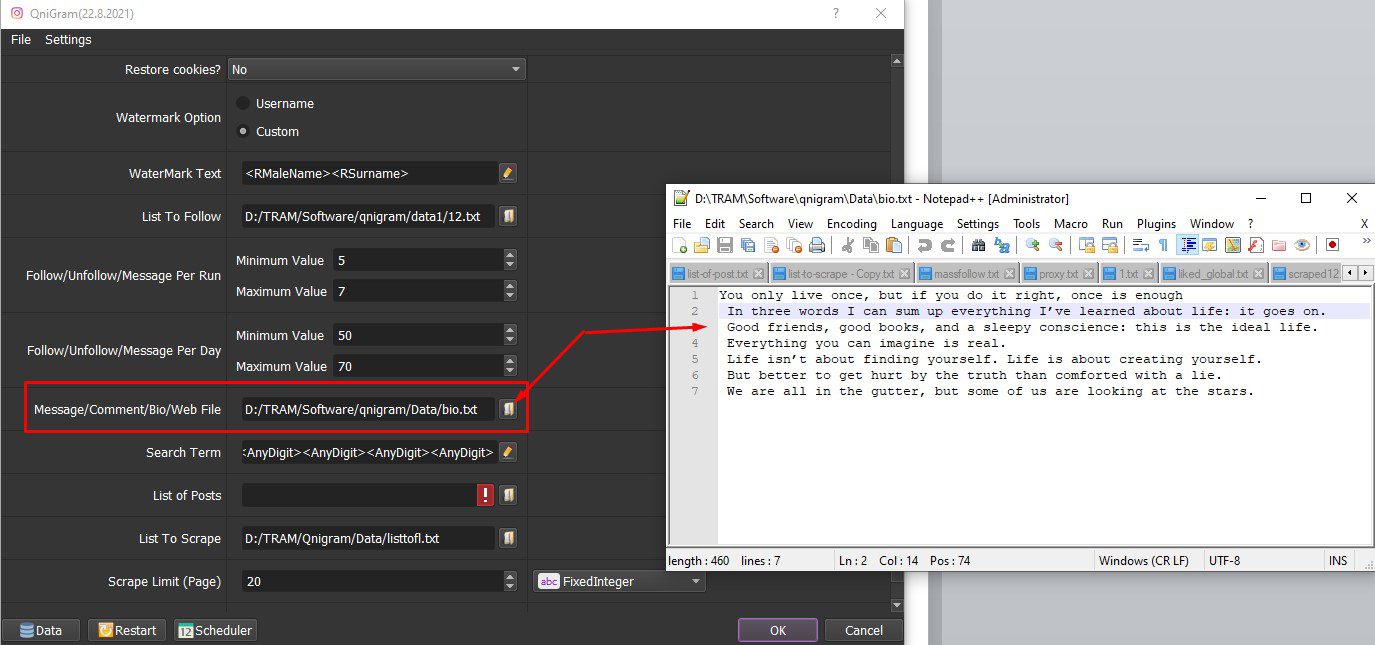The width and height of the screenshot is (1375, 645).
Task: Click the Scheduler button
Action: [215, 630]
